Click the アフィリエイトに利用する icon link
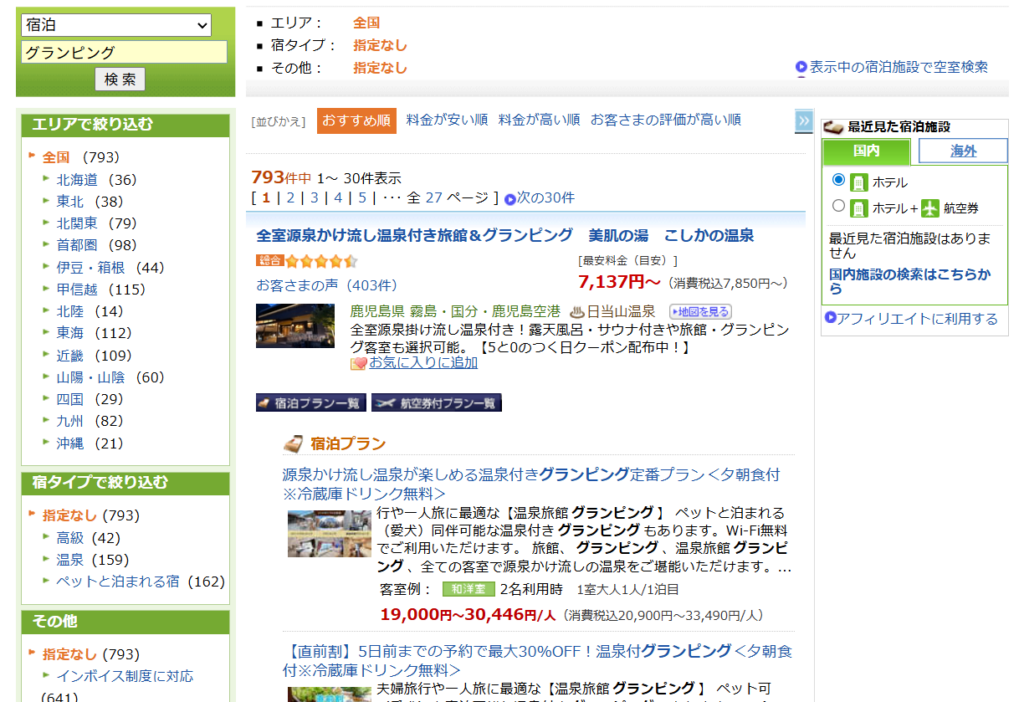Viewport: 1024px width, 702px height. pyautogui.click(x=829, y=318)
